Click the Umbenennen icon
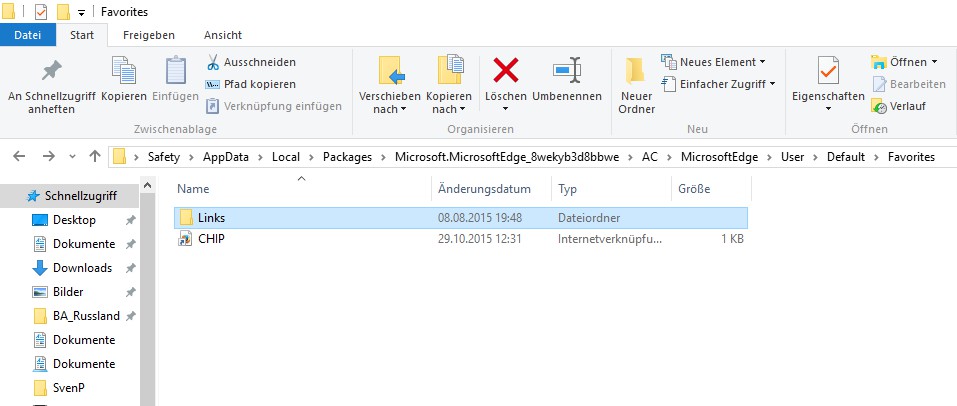The image size is (957, 406). coord(567,70)
